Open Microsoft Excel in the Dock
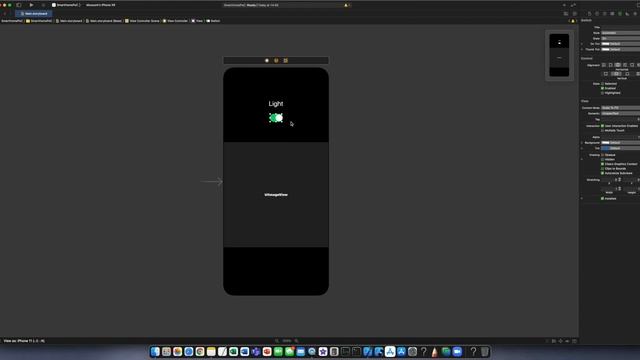This screenshot has width=640, height=360. [x=233, y=351]
